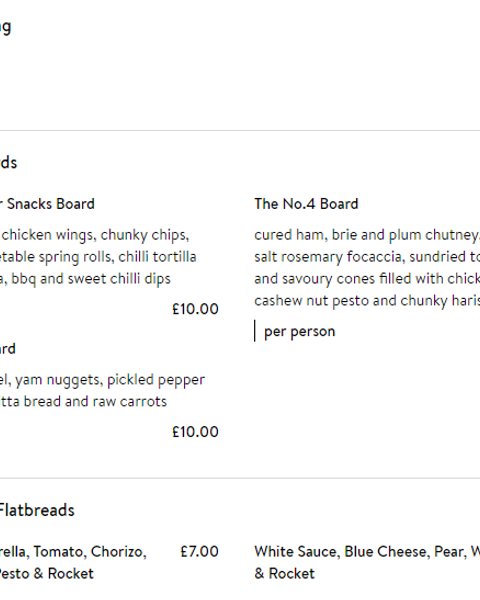480x600 pixels.
Task: Click the savoury cones filled line
Action: [367, 279]
